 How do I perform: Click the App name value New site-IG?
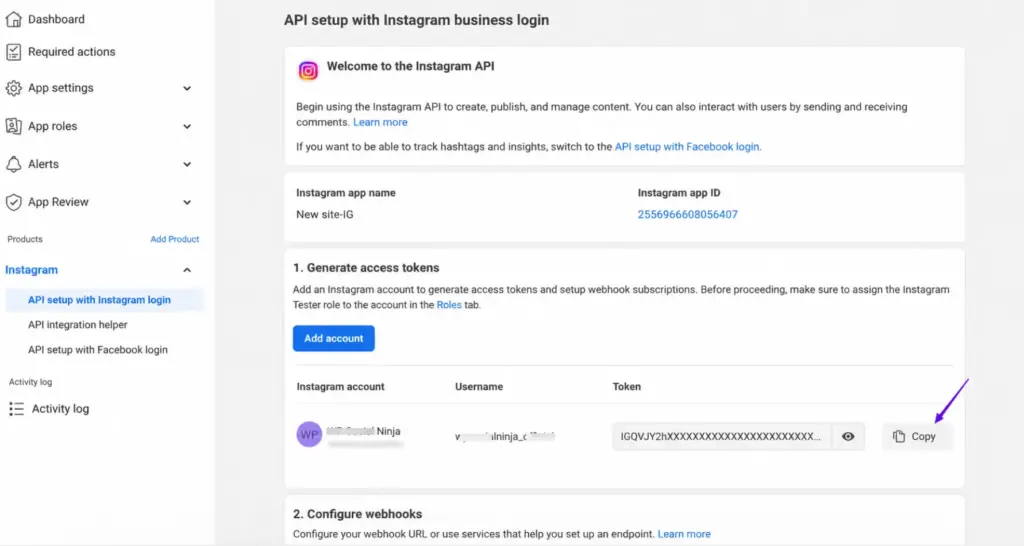325,214
